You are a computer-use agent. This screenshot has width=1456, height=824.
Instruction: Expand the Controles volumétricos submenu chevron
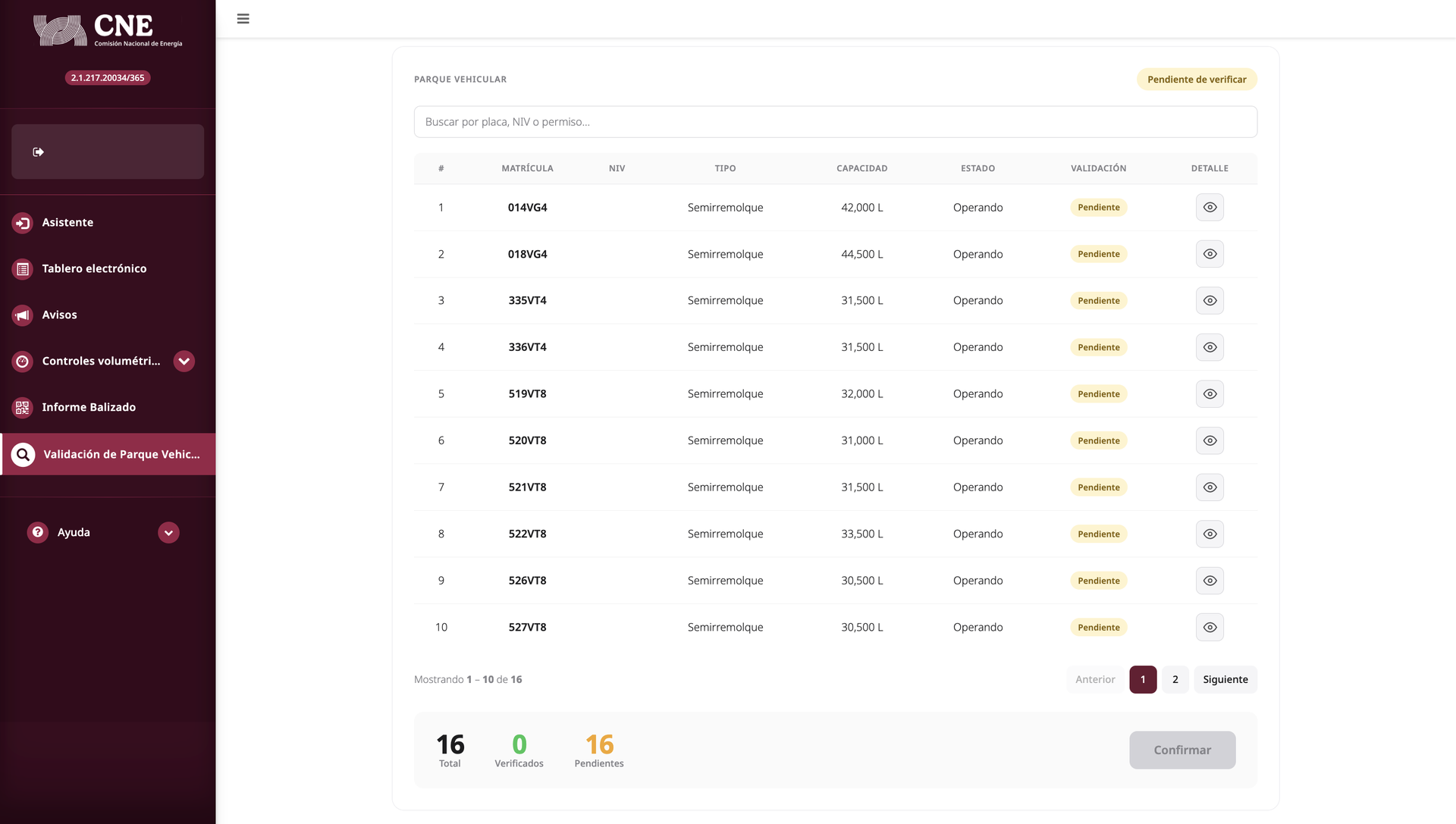point(184,362)
